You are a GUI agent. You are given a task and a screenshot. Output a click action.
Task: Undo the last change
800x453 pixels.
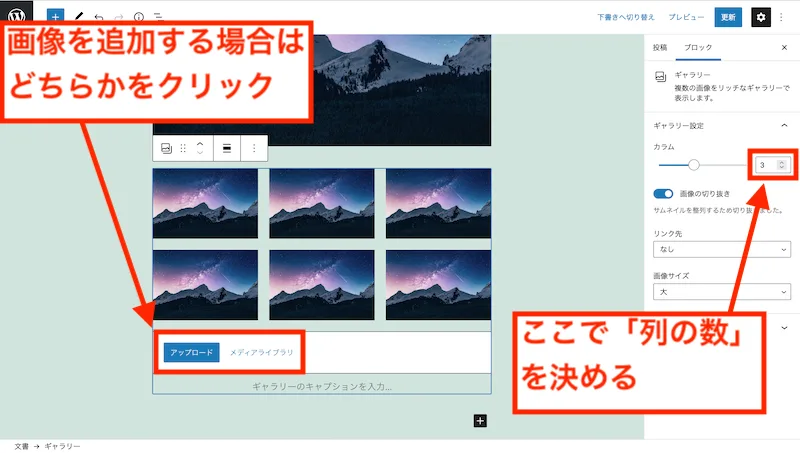pyautogui.click(x=99, y=17)
